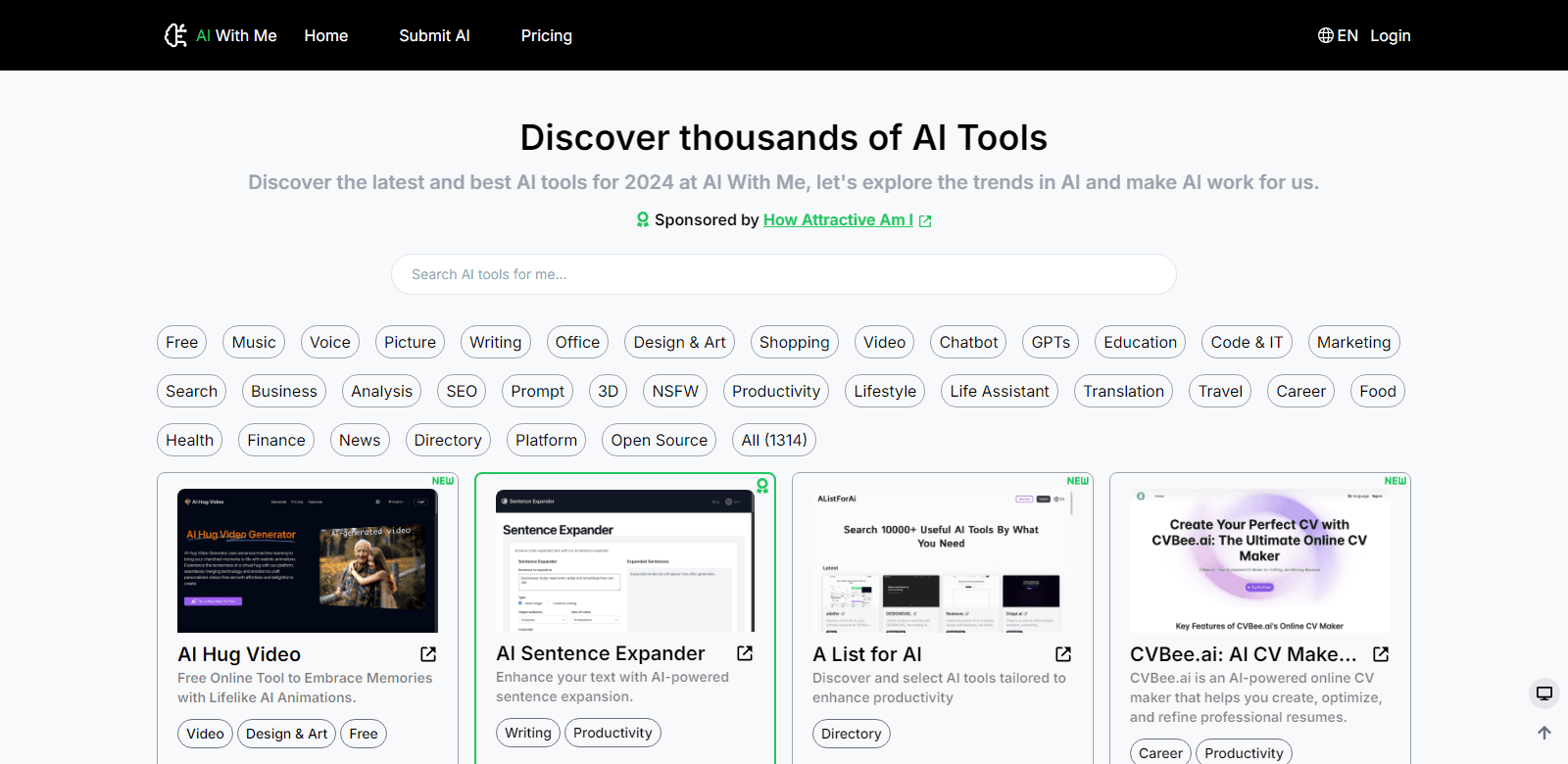Choose the Open Source category
Image resolution: width=1568 pixels, height=764 pixels.
(x=660, y=440)
